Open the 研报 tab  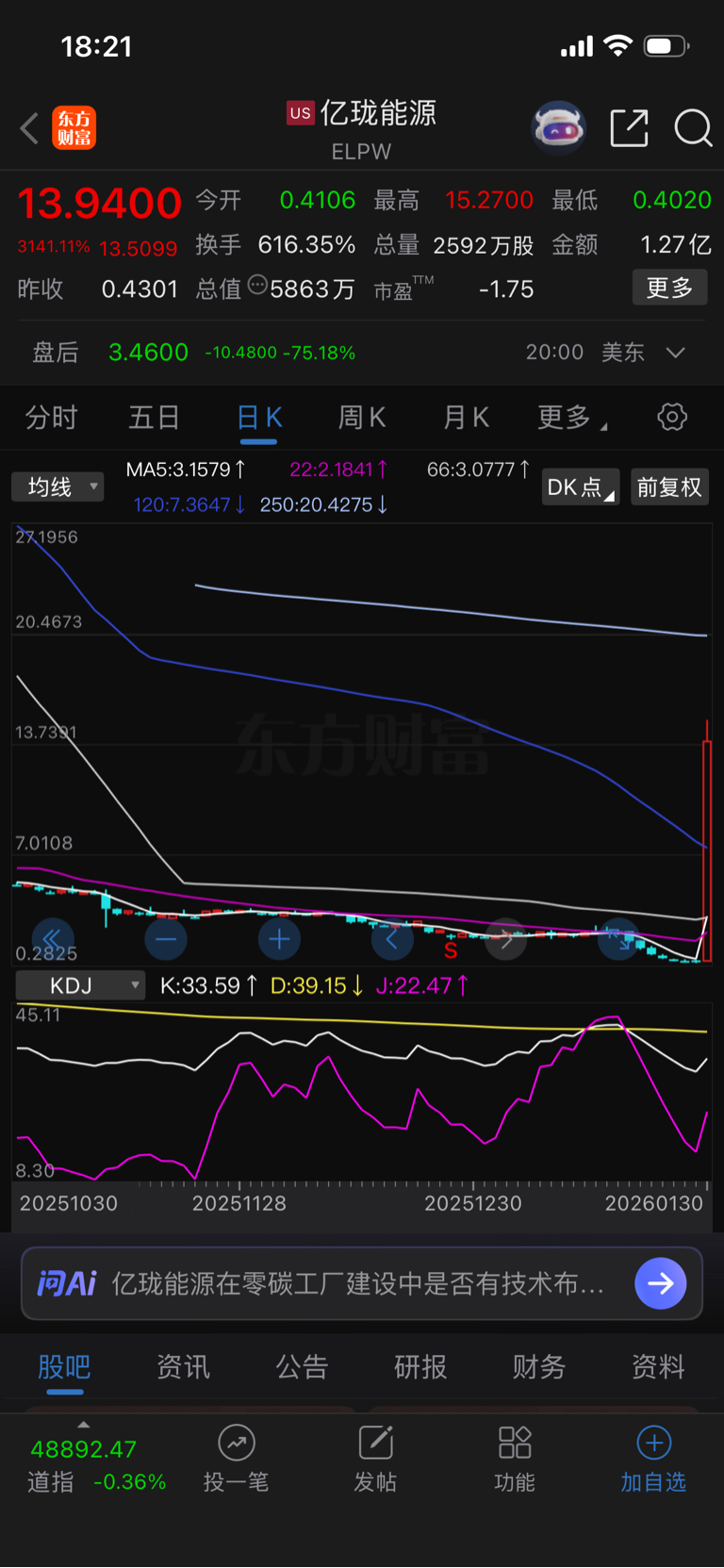[420, 1366]
